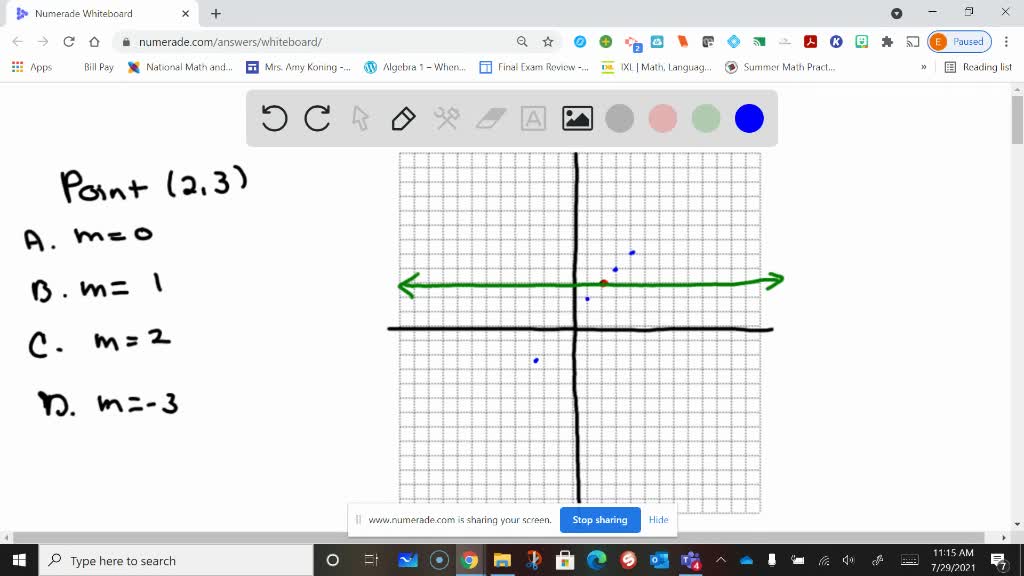This screenshot has height=576, width=1024.
Task: Click Hide on the screen sharing banner
Action: (658, 520)
